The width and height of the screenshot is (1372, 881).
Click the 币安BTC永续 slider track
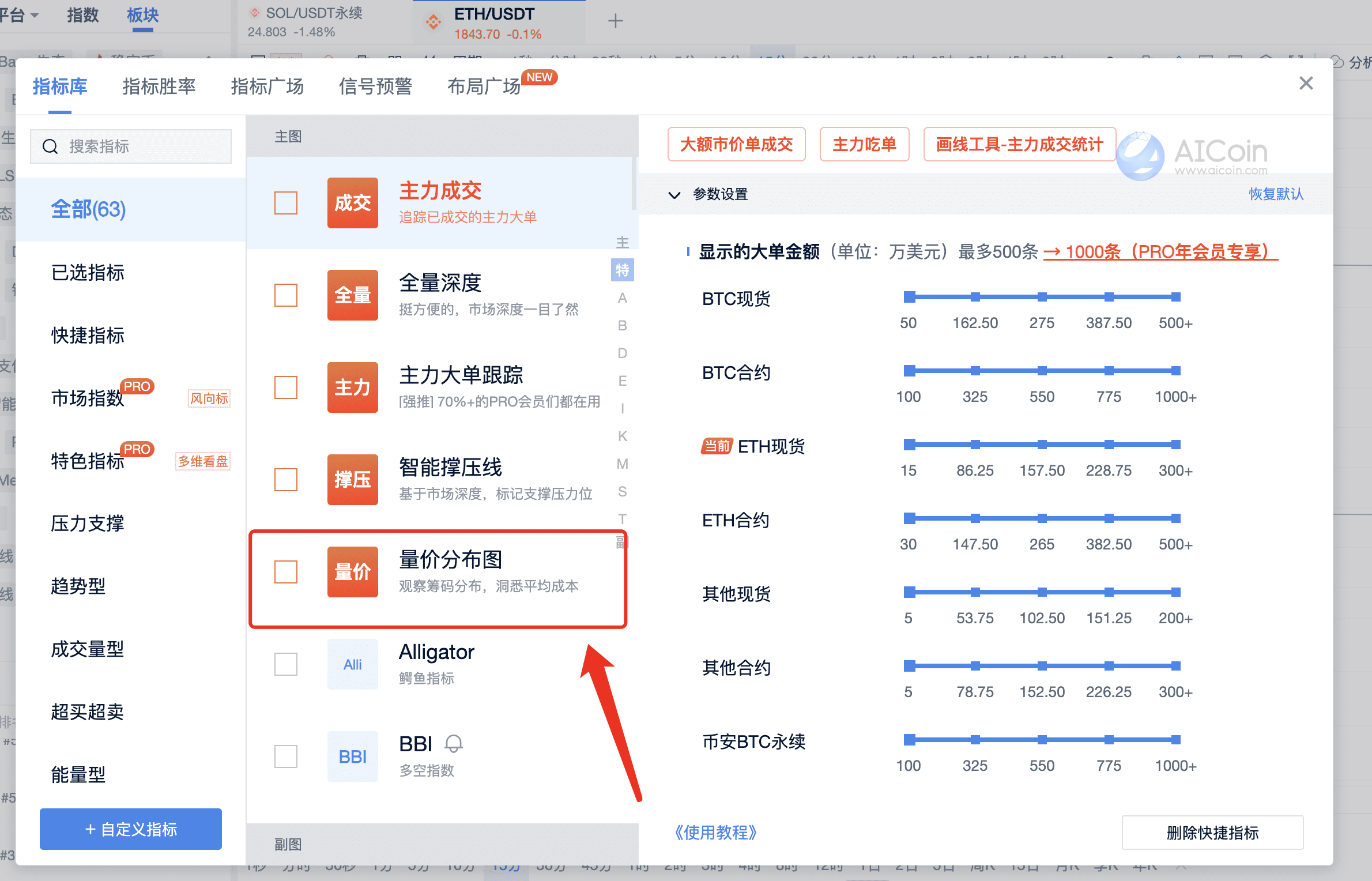(x=1042, y=740)
